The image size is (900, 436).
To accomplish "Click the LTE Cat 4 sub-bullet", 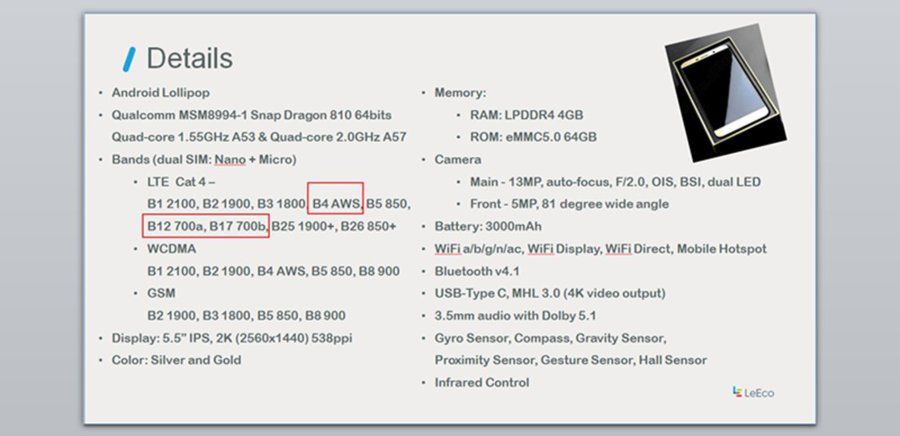I will coord(181,182).
